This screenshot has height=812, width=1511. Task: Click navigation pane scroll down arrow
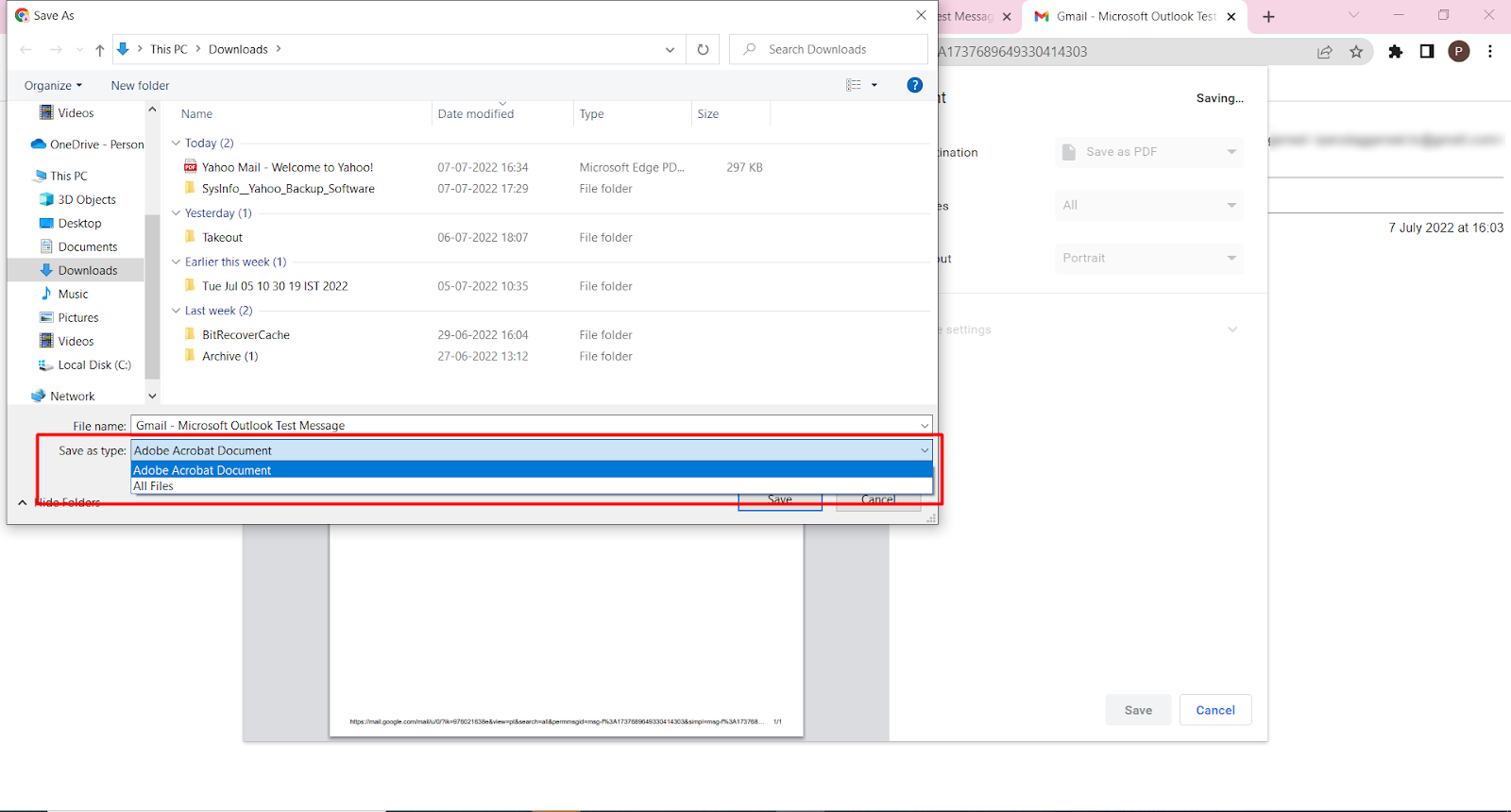(152, 396)
